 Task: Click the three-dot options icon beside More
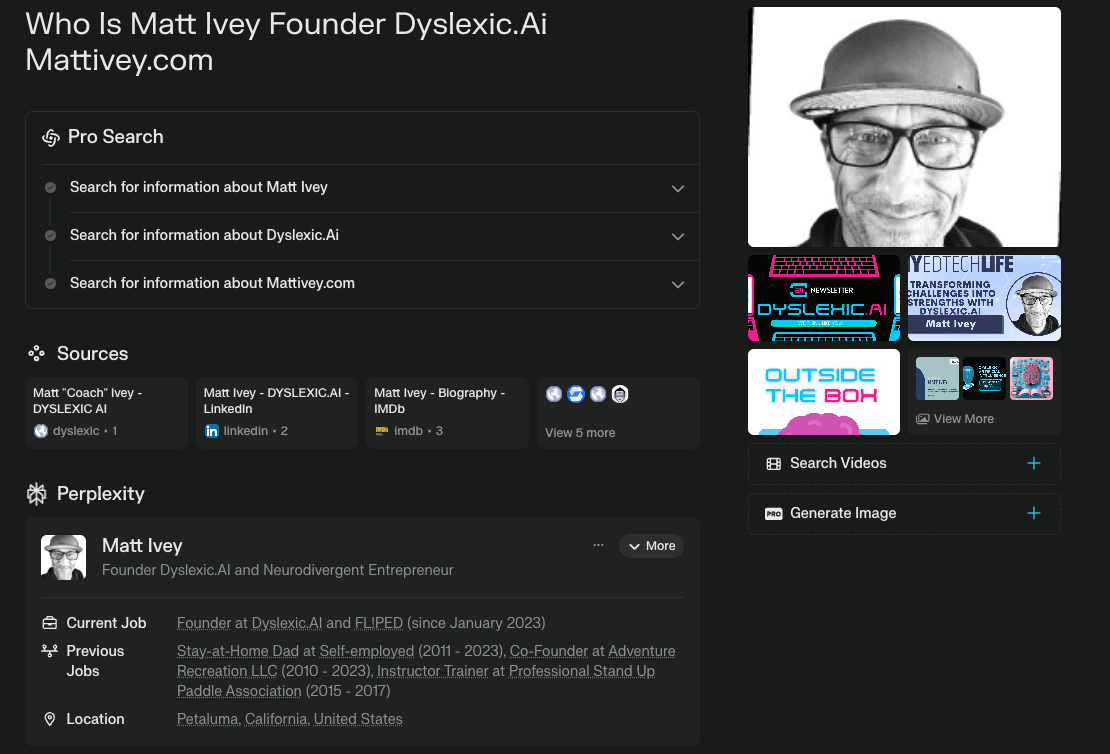pos(598,545)
